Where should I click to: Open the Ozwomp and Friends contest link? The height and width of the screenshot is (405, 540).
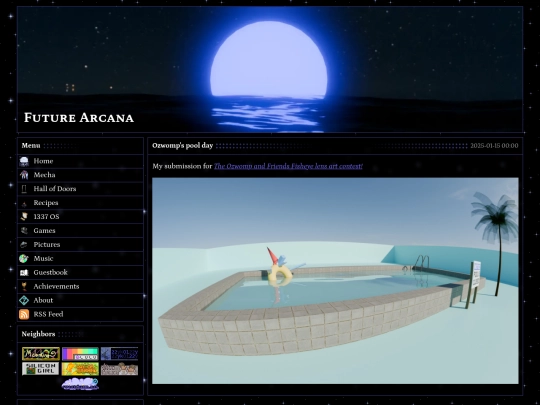(x=288, y=166)
